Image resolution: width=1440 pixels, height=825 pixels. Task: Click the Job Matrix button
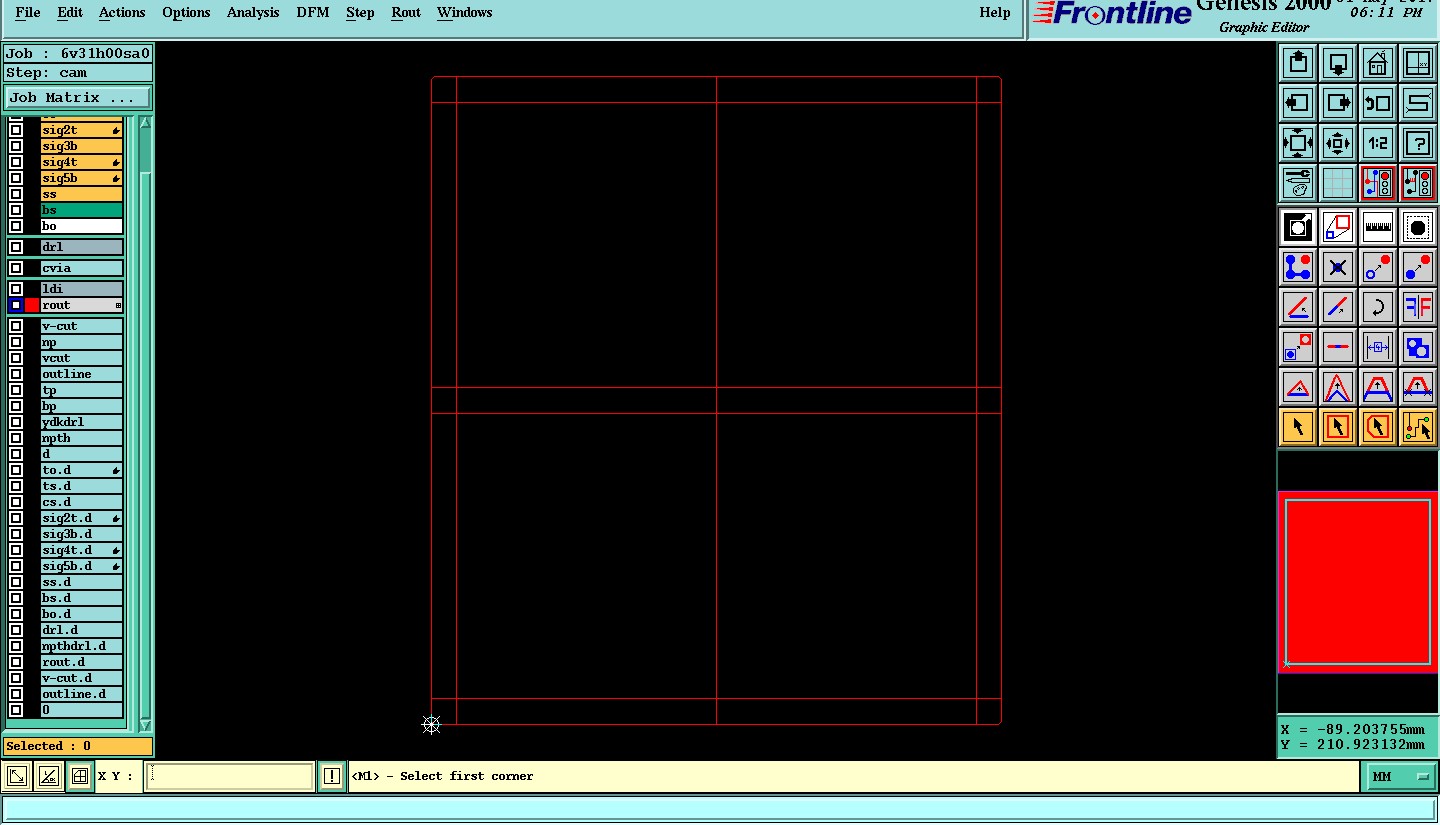click(78, 97)
